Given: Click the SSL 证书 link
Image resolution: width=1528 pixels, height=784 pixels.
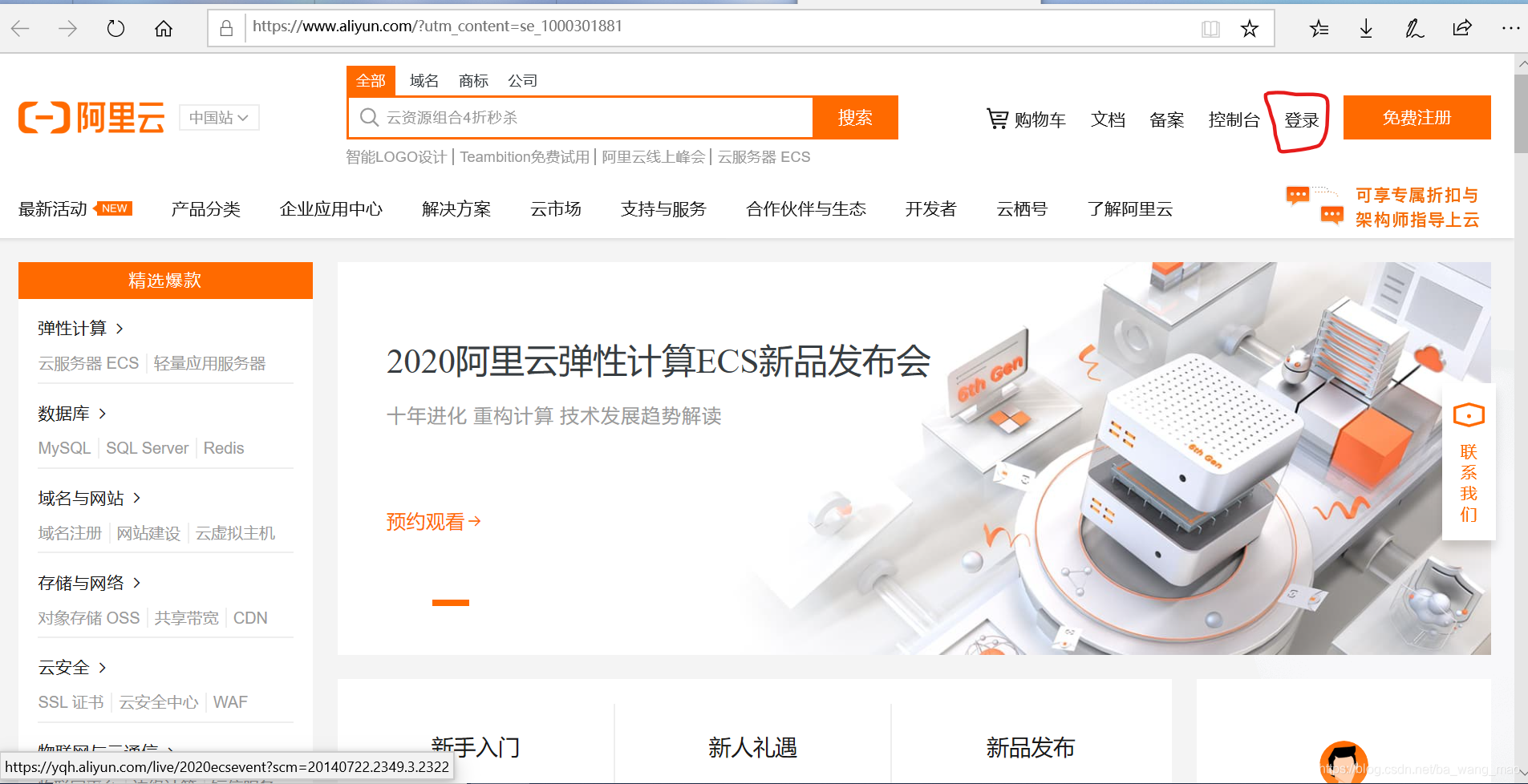Looking at the screenshot, I should coord(71,702).
